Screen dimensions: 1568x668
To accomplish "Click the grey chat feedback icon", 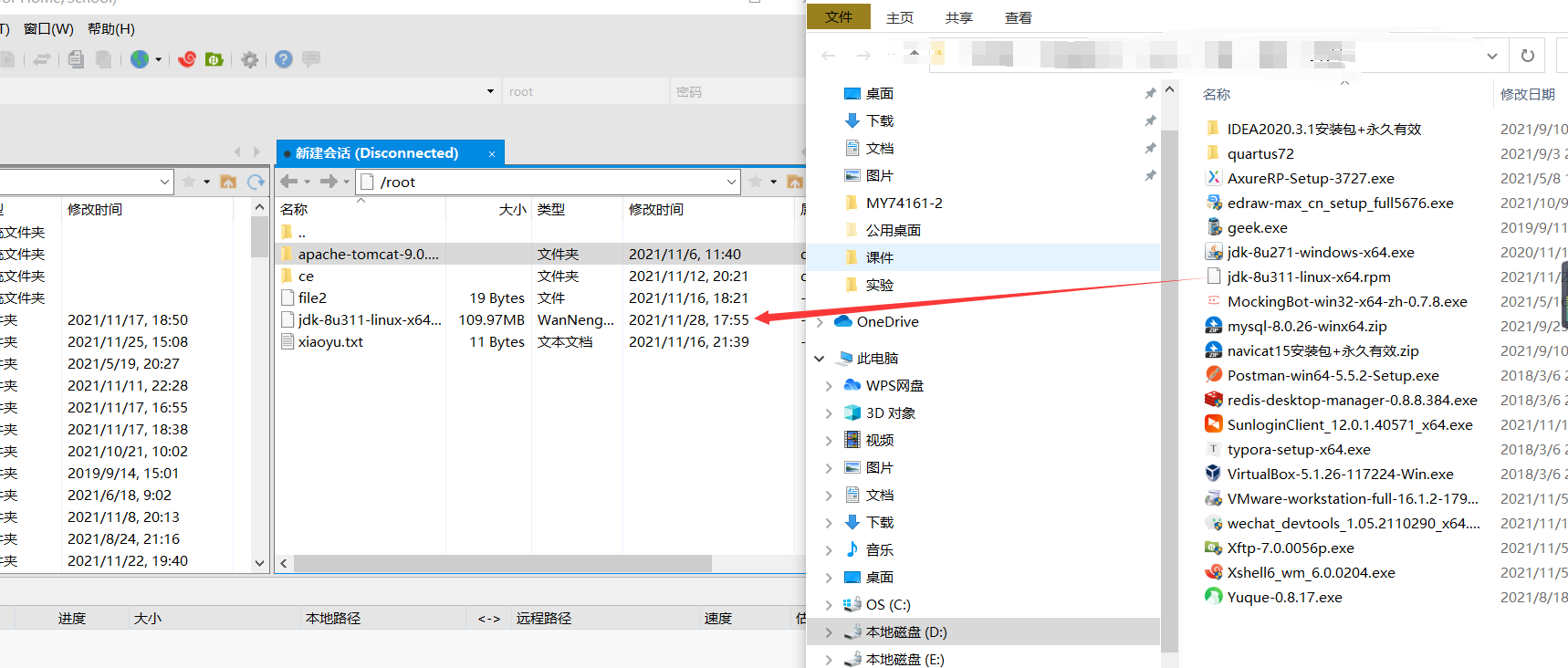I will [311, 59].
